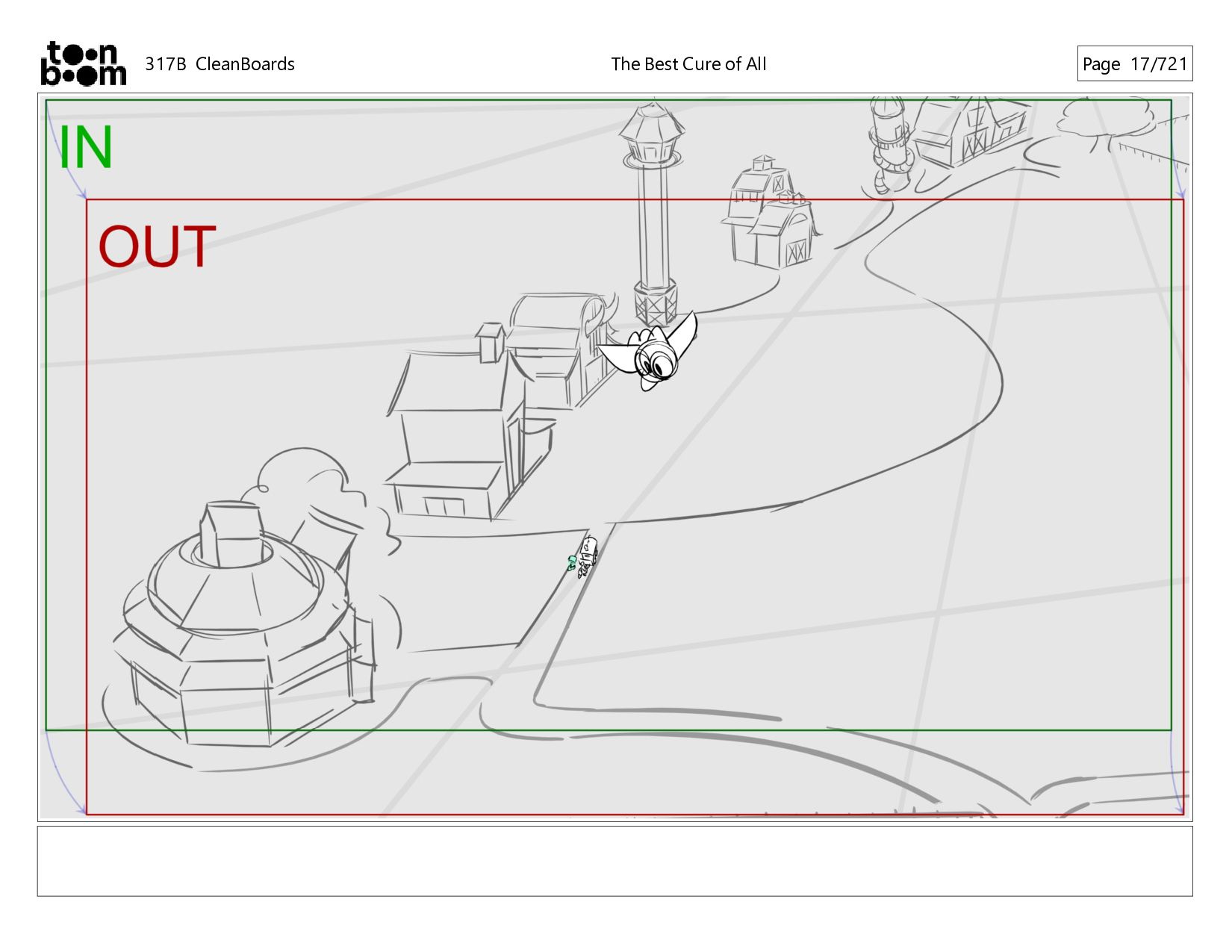This screenshot has width=1232, height=952.
Task: Click the green 'IN' camera label
Action: [85, 147]
